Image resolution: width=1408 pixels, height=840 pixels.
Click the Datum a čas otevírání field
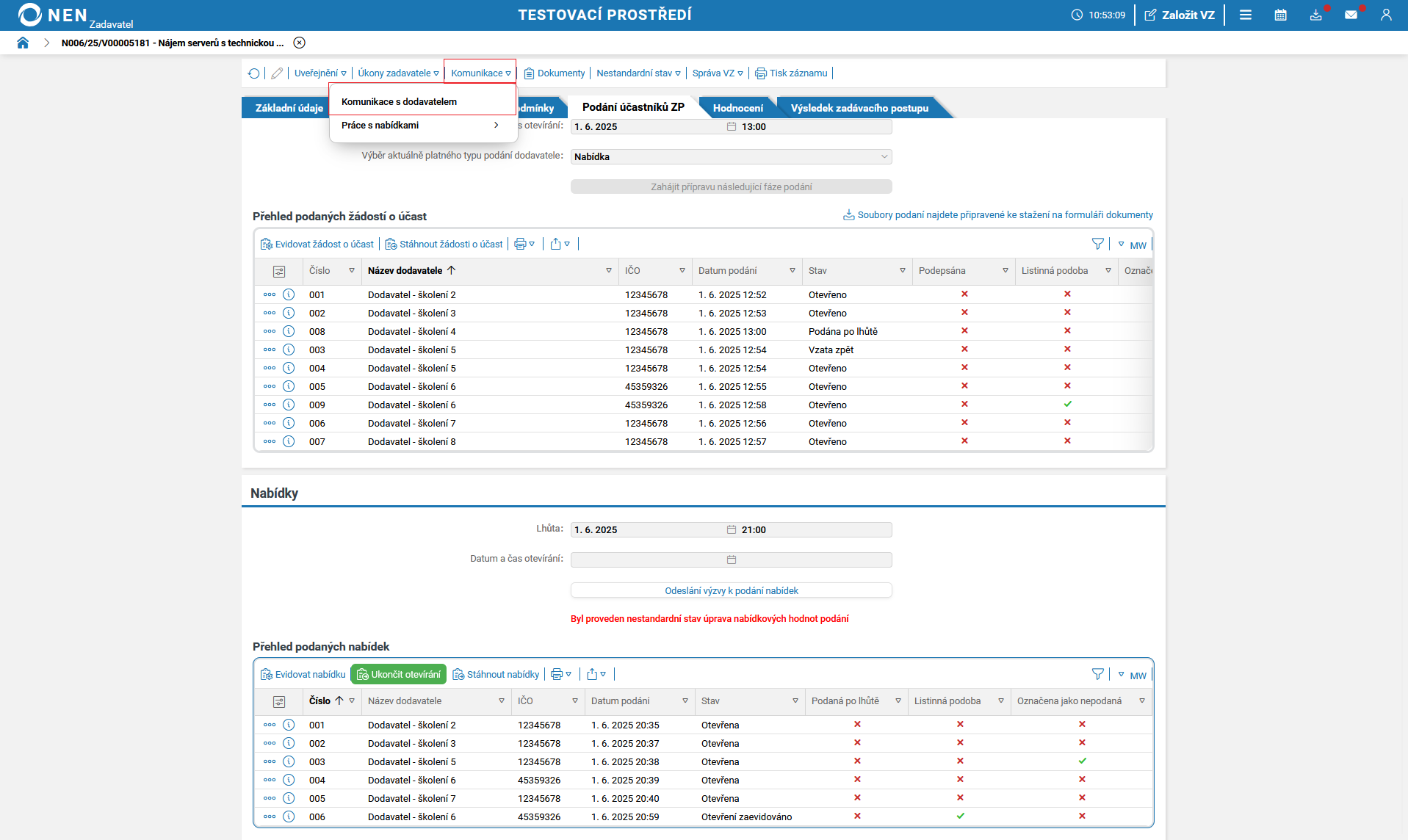(730, 560)
